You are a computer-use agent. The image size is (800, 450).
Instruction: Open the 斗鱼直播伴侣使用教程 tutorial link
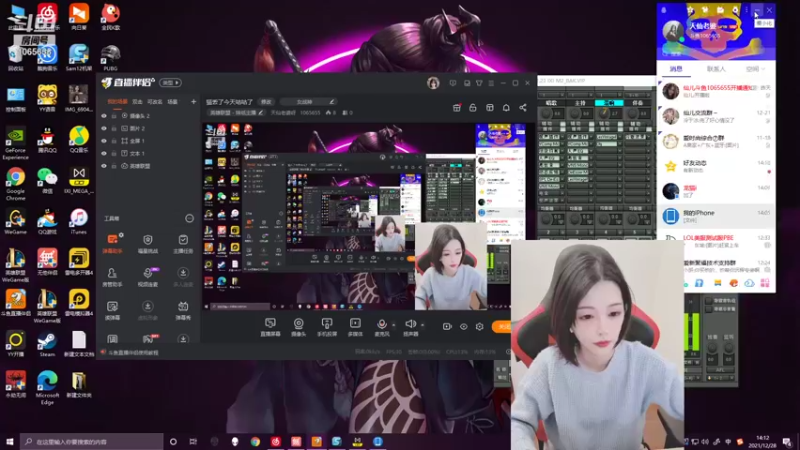pyautogui.click(x=133, y=353)
